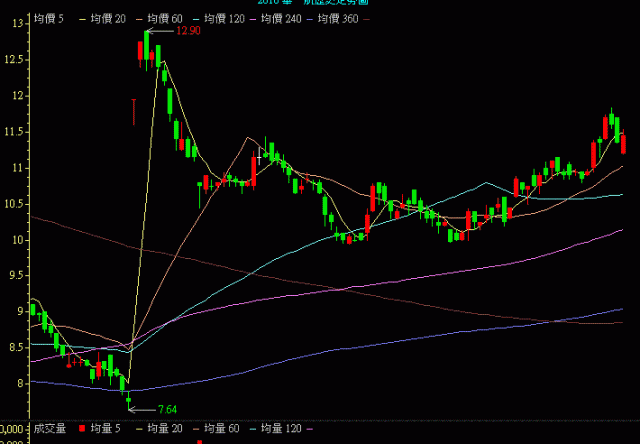The image size is (640, 444).
Task: Click the 12.5 price axis label
Action: 15,60
